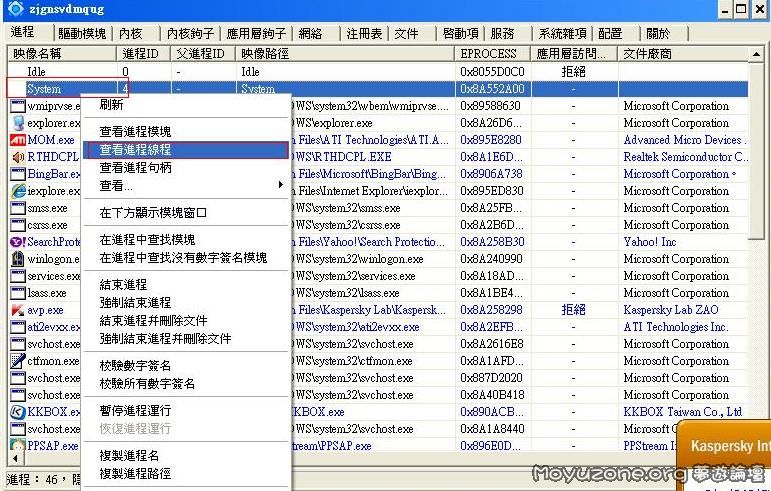
Task: Select 查看進程句柄 menu entry
Action: pos(186,168)
